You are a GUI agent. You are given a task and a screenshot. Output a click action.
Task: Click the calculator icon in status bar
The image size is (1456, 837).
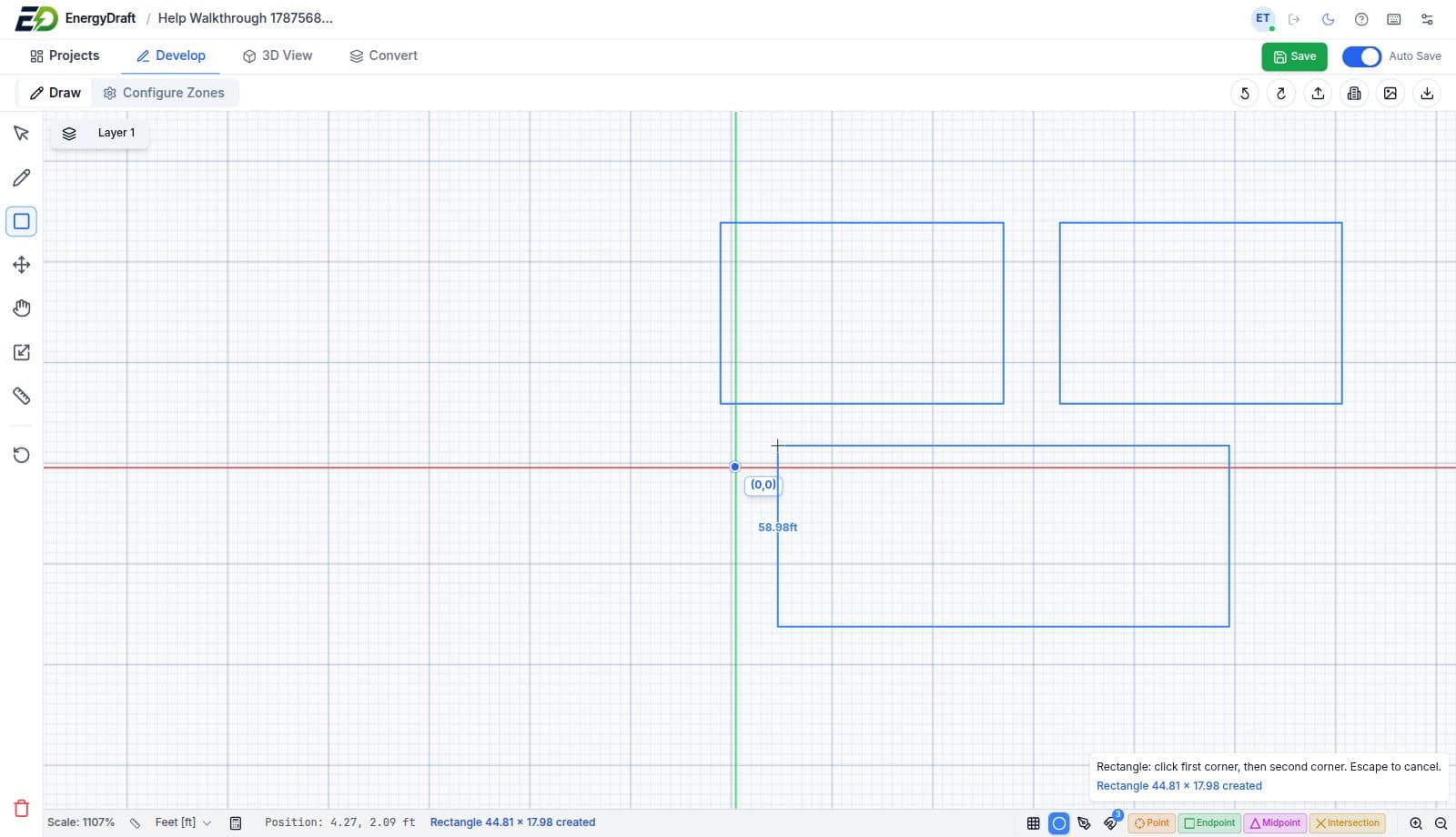(236, 823)
